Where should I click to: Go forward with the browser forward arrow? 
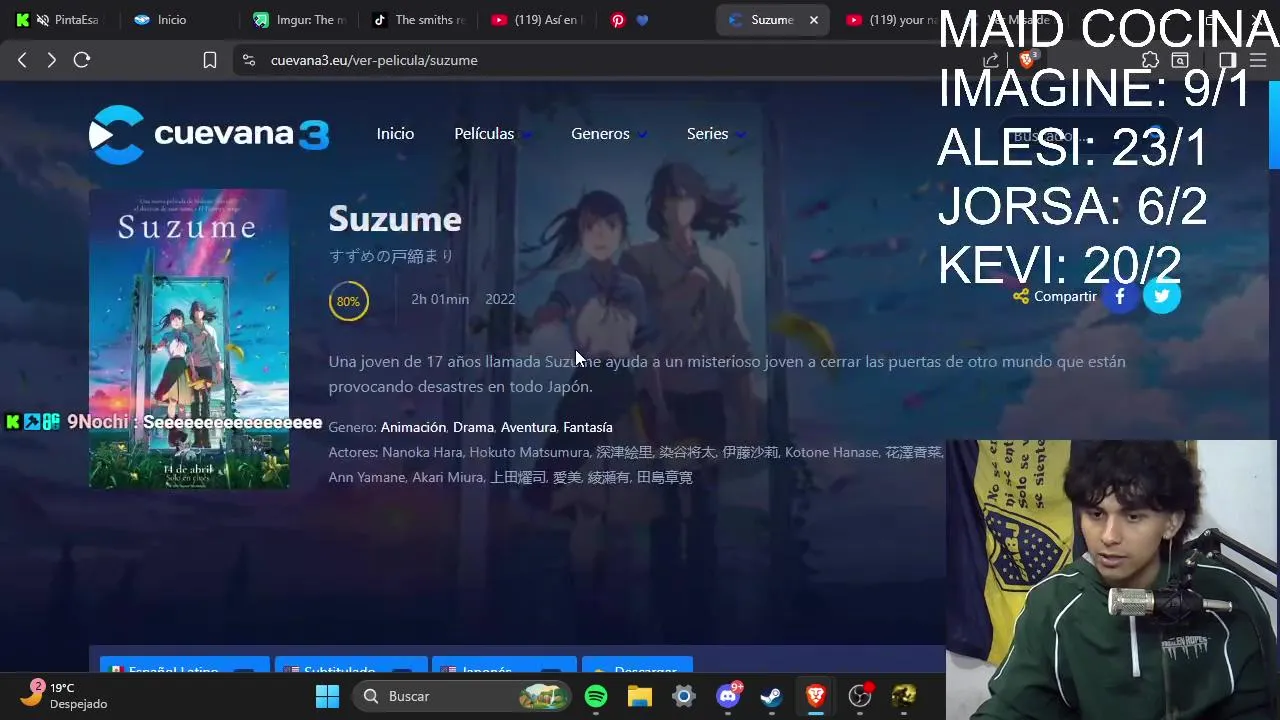[x=52, y=60]
